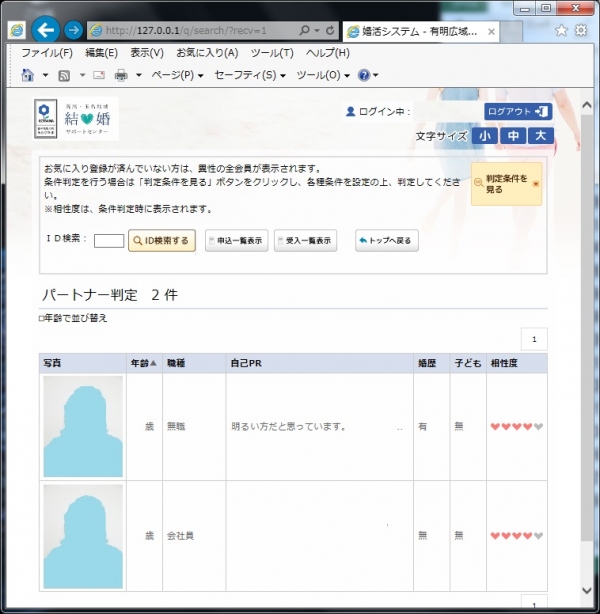
Task: Click the help question mark icon
Action: coord(363,75)
